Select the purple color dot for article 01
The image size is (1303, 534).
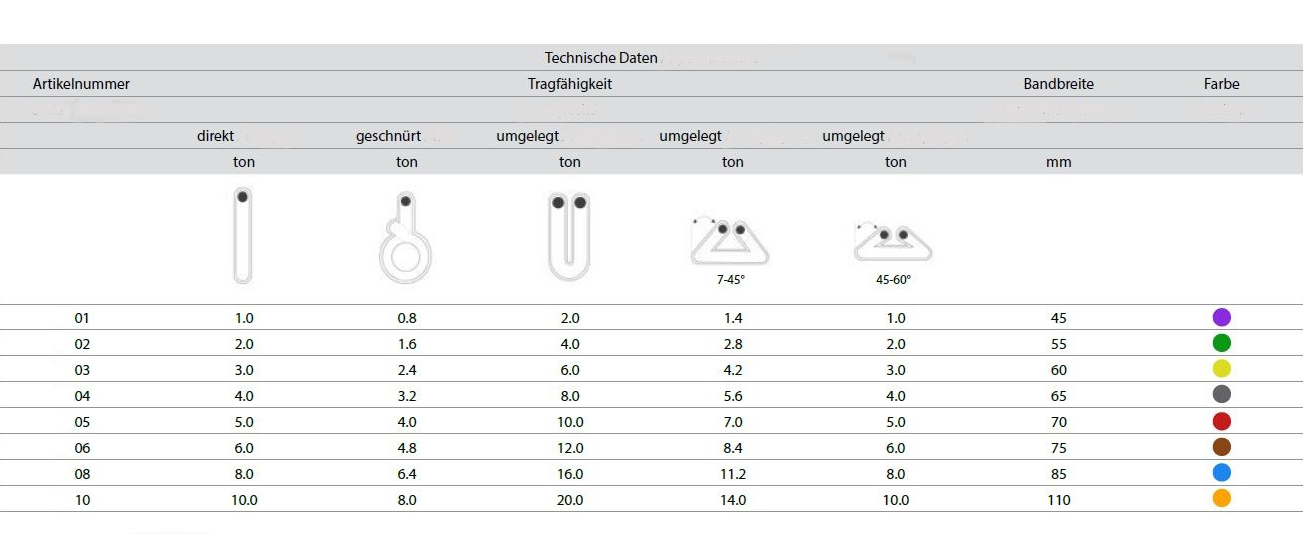pyautogui.click(x=1221, y=318)
